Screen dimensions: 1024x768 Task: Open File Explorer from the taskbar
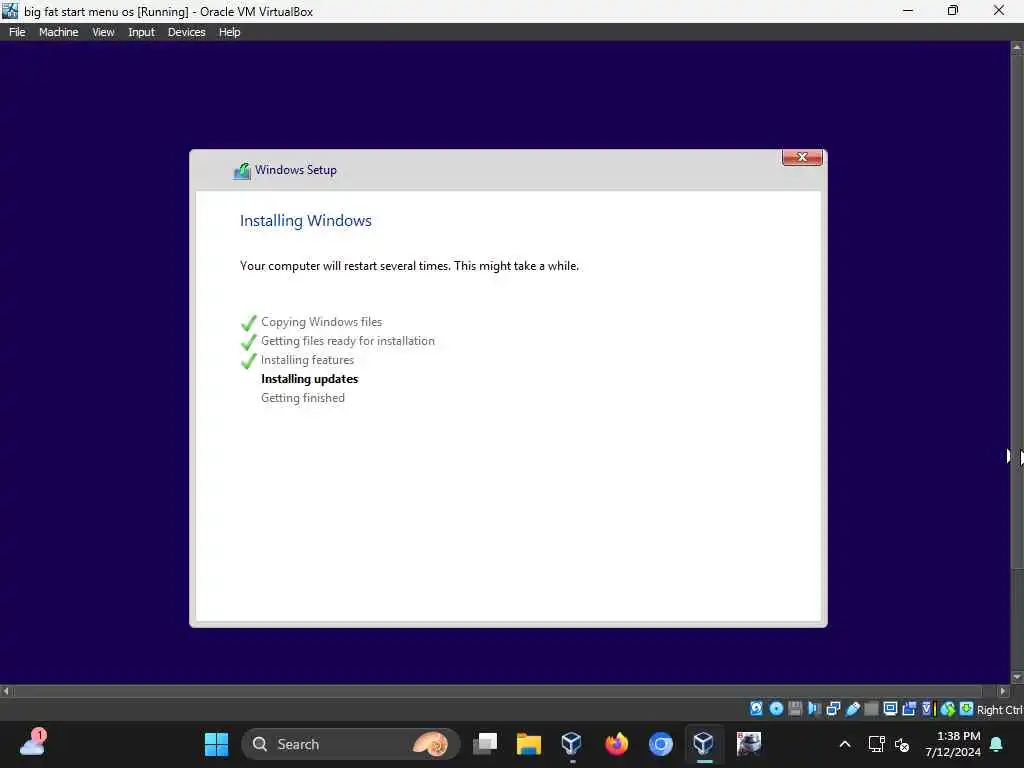(x=528, y=744)
